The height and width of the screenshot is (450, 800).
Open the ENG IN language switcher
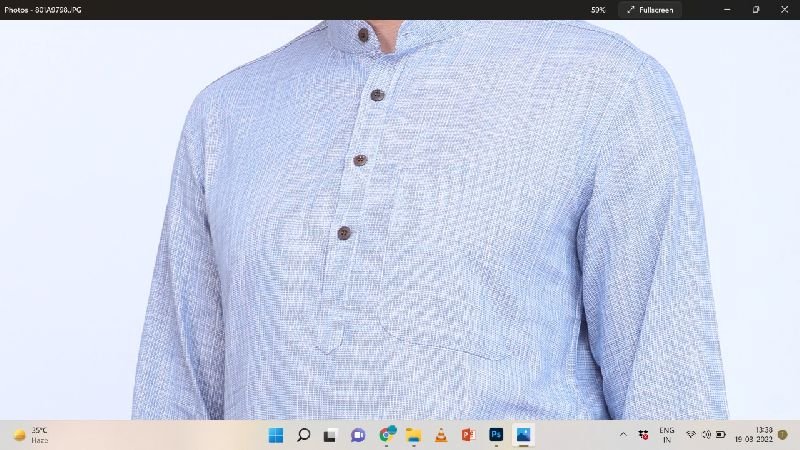click(x=666, y=435)
